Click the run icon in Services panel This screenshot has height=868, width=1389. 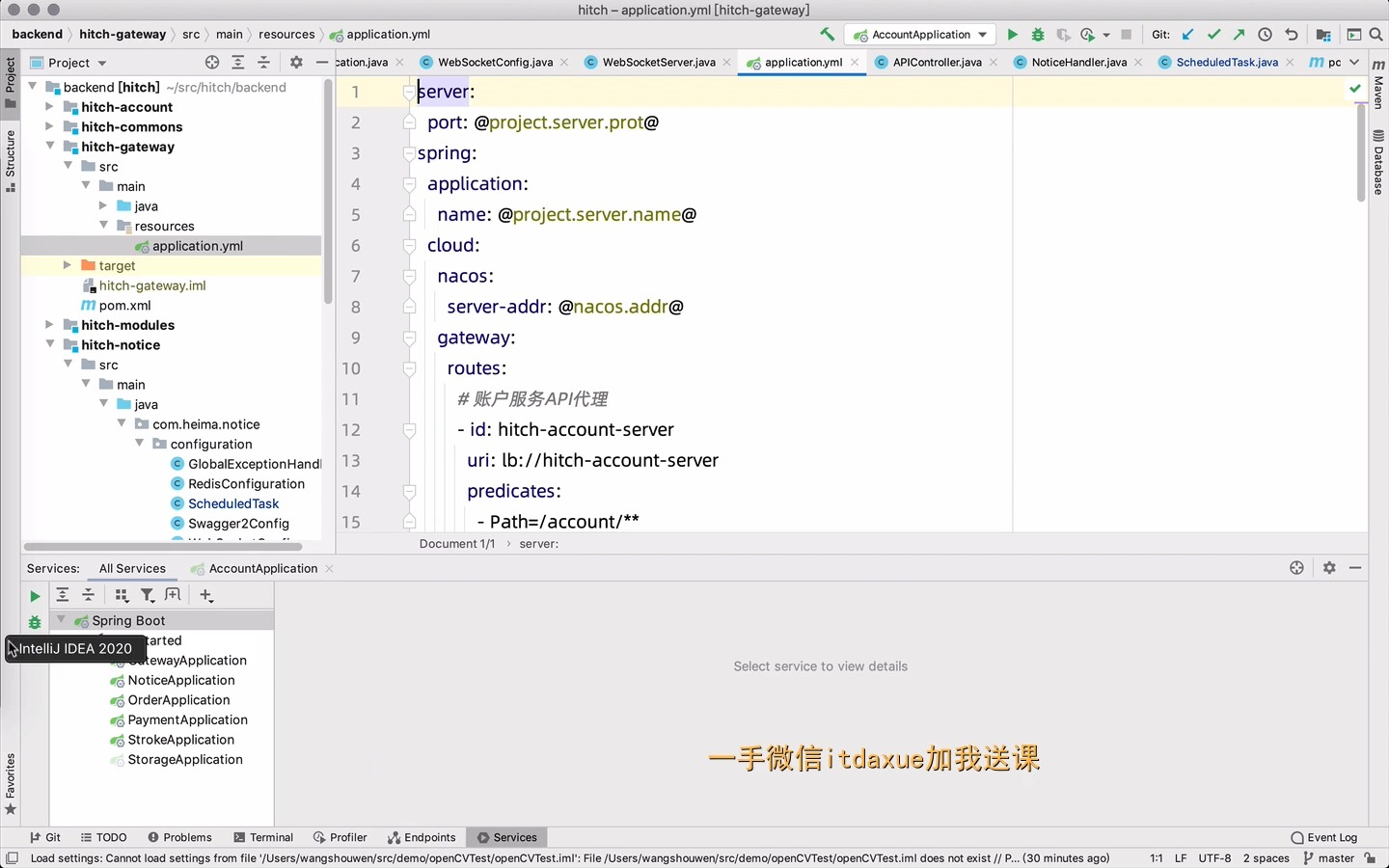tap(35, 596)
